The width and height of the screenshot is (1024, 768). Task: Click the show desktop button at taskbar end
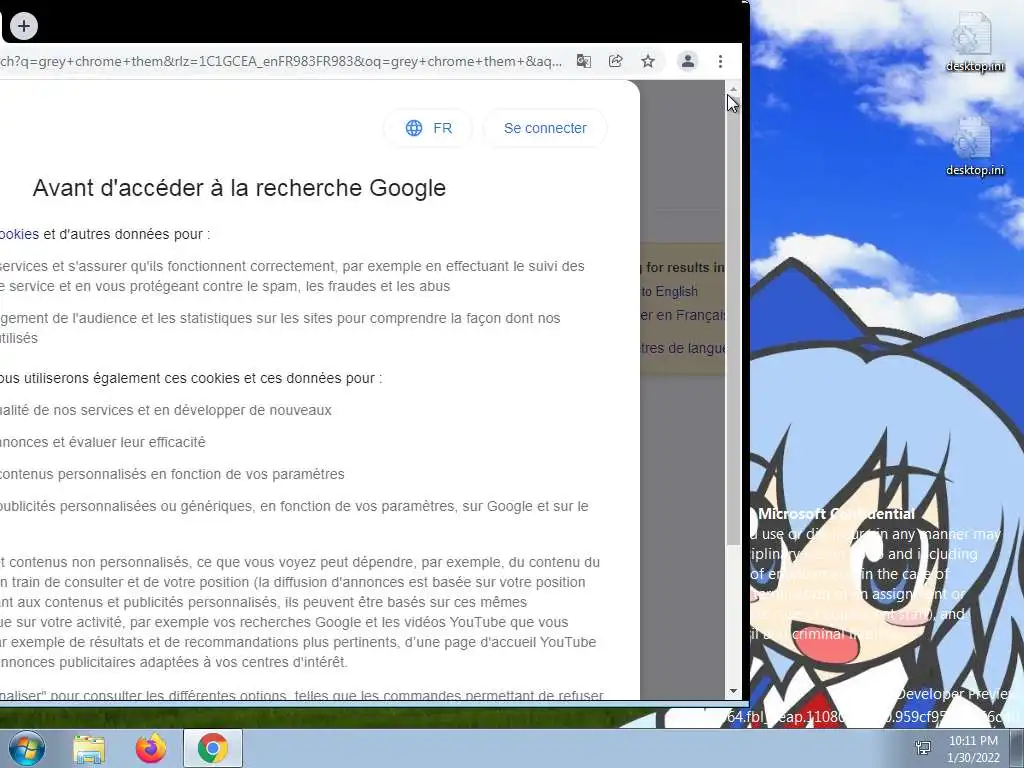(x=1017, y=748)
